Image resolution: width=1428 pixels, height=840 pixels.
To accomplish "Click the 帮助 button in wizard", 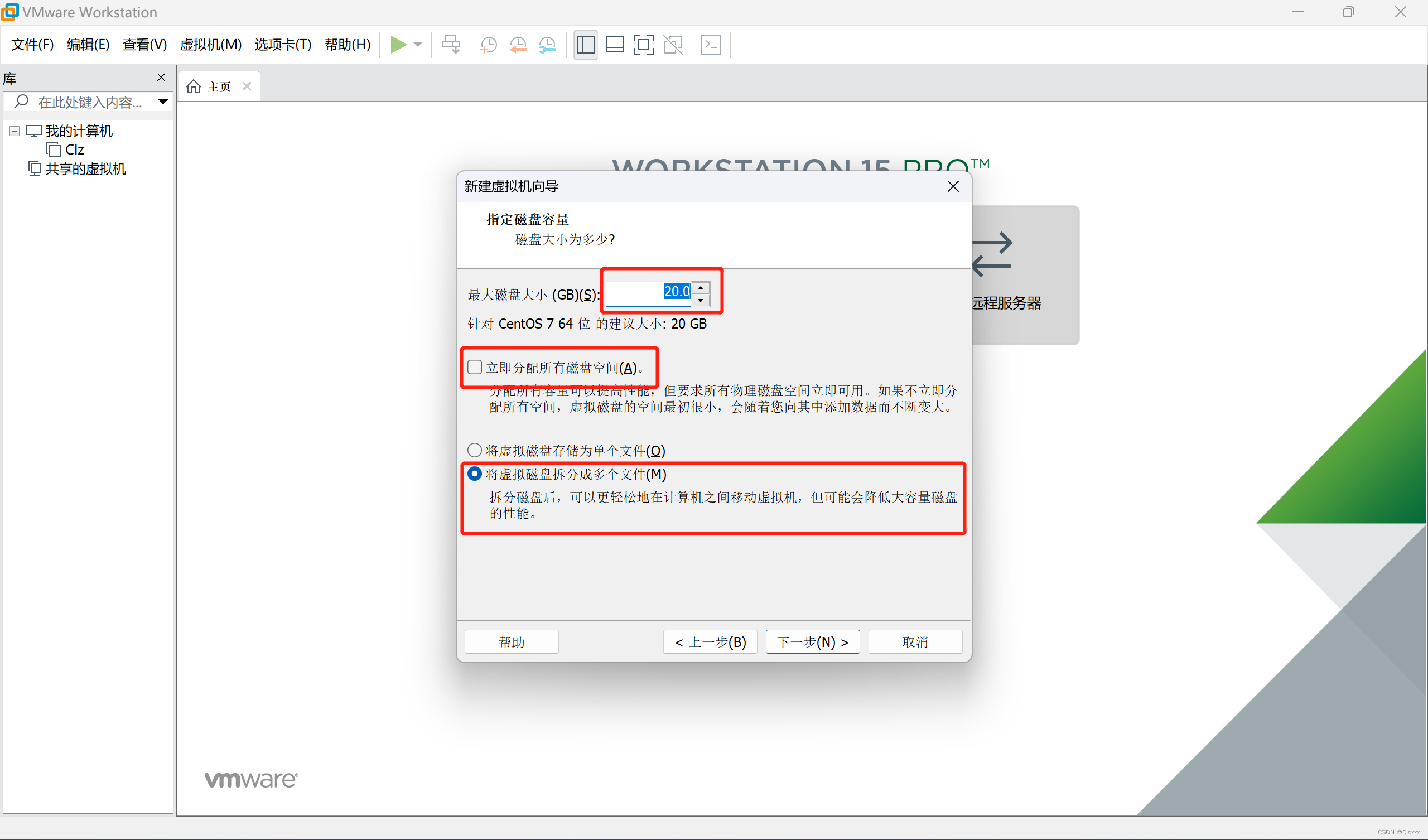I will 511,641.
